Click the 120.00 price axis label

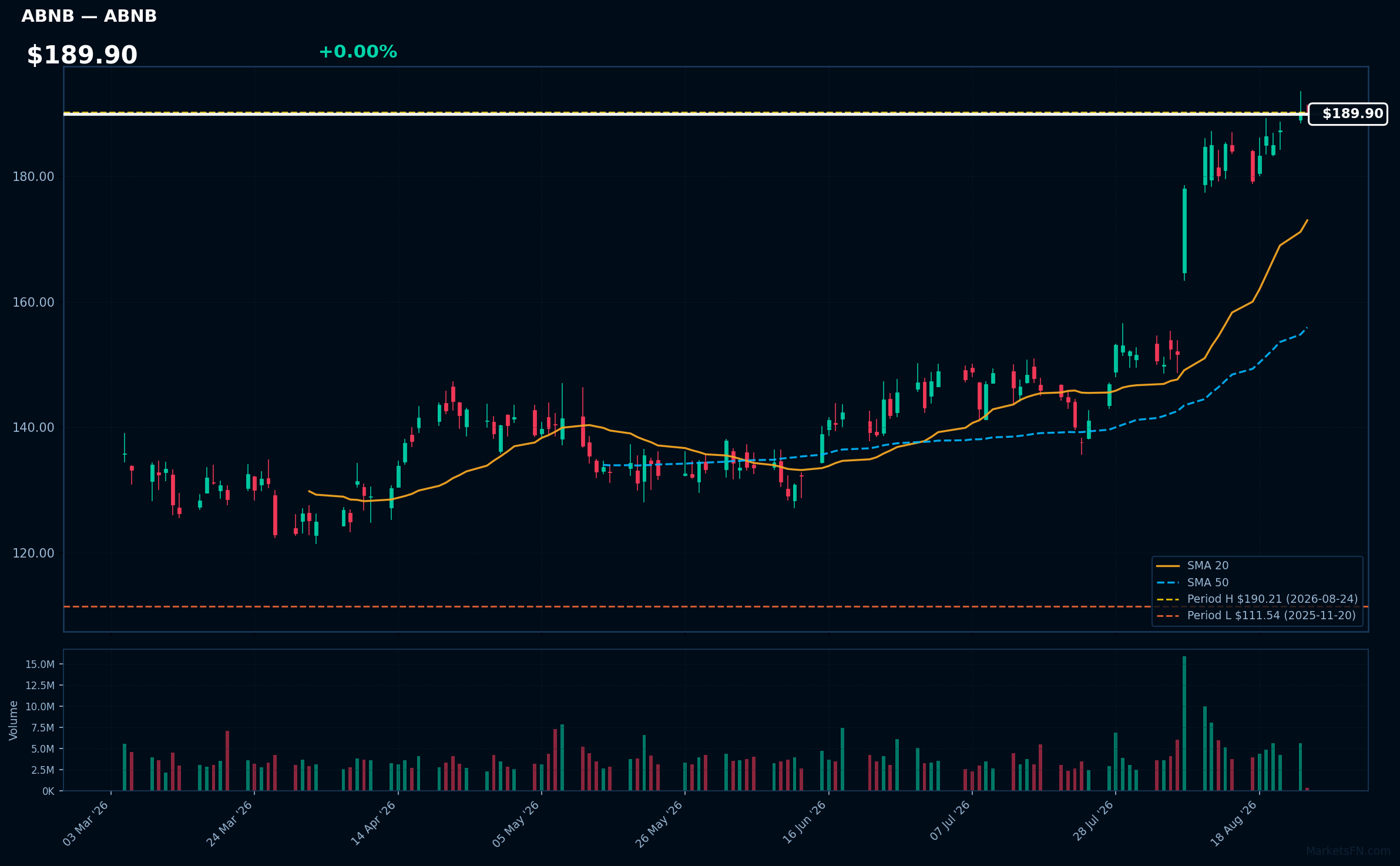33,553
